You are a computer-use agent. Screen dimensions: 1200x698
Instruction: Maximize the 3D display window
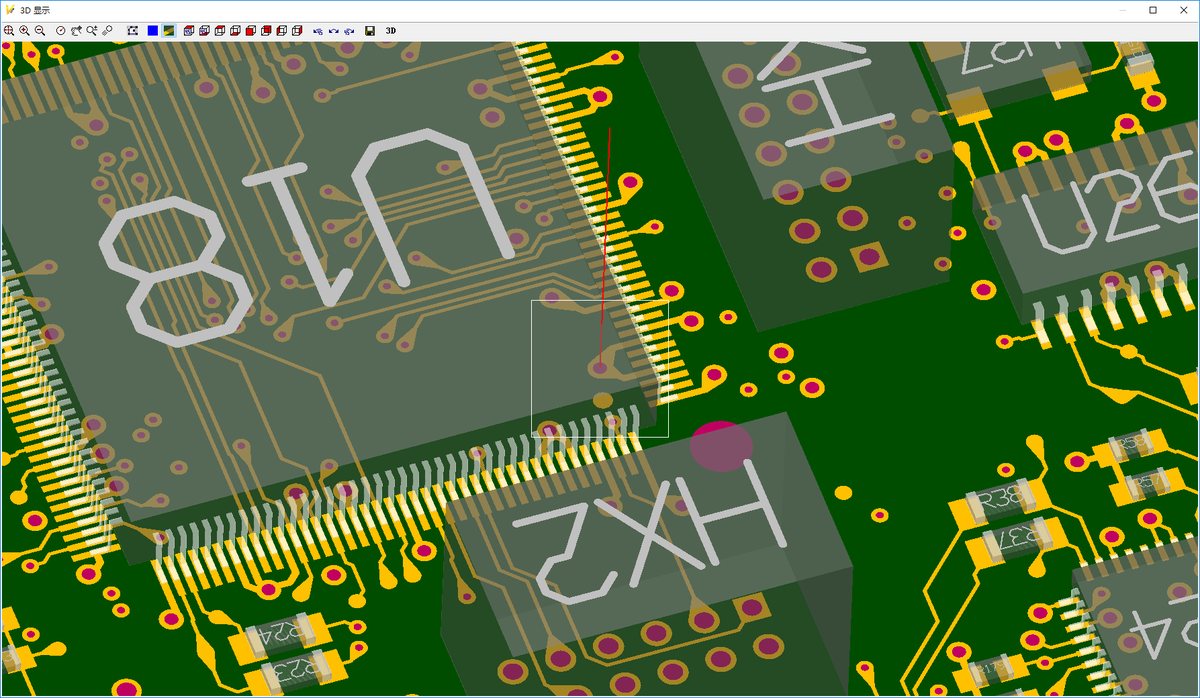[x=1153, y=10]
